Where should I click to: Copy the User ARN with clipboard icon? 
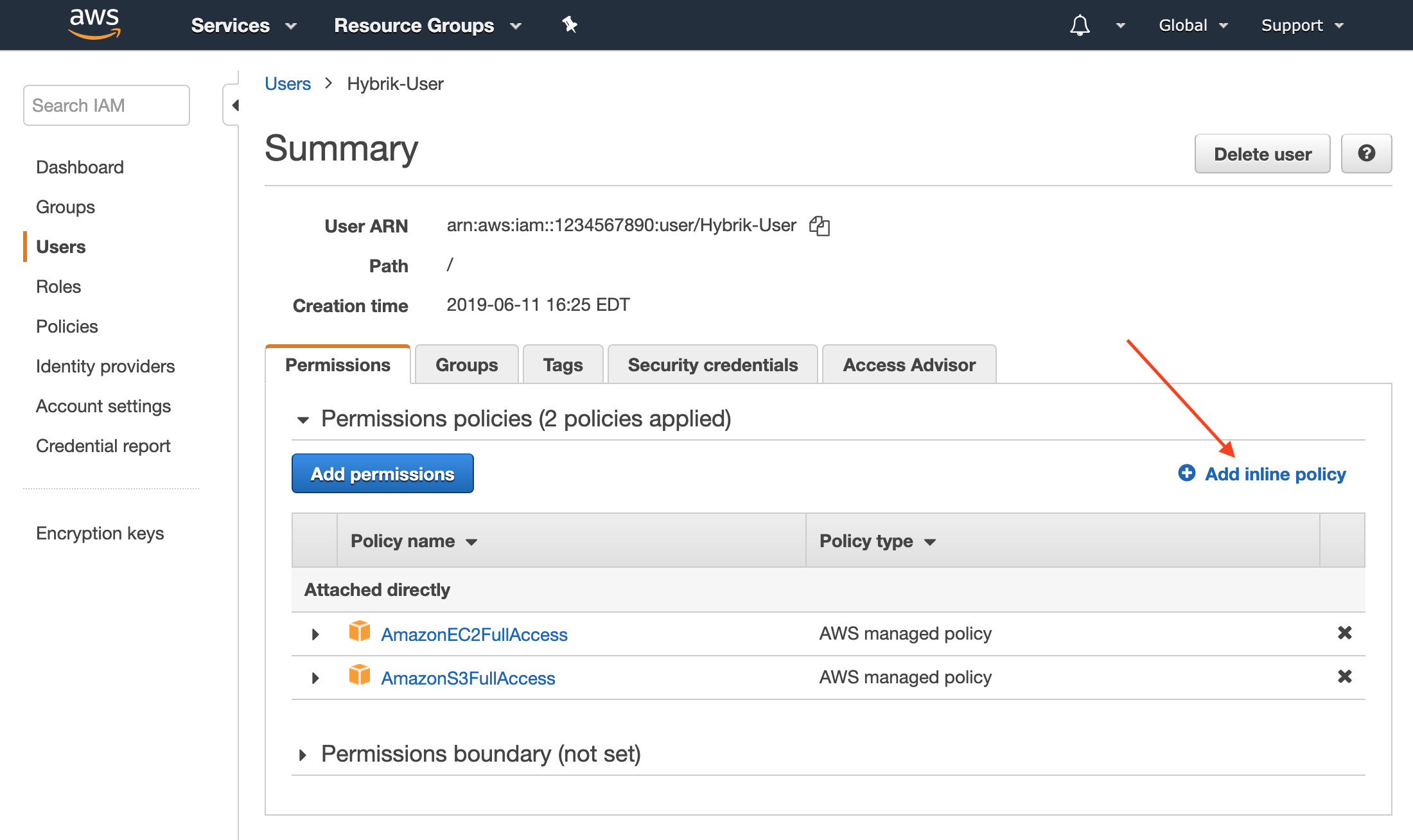click(820, 226)
